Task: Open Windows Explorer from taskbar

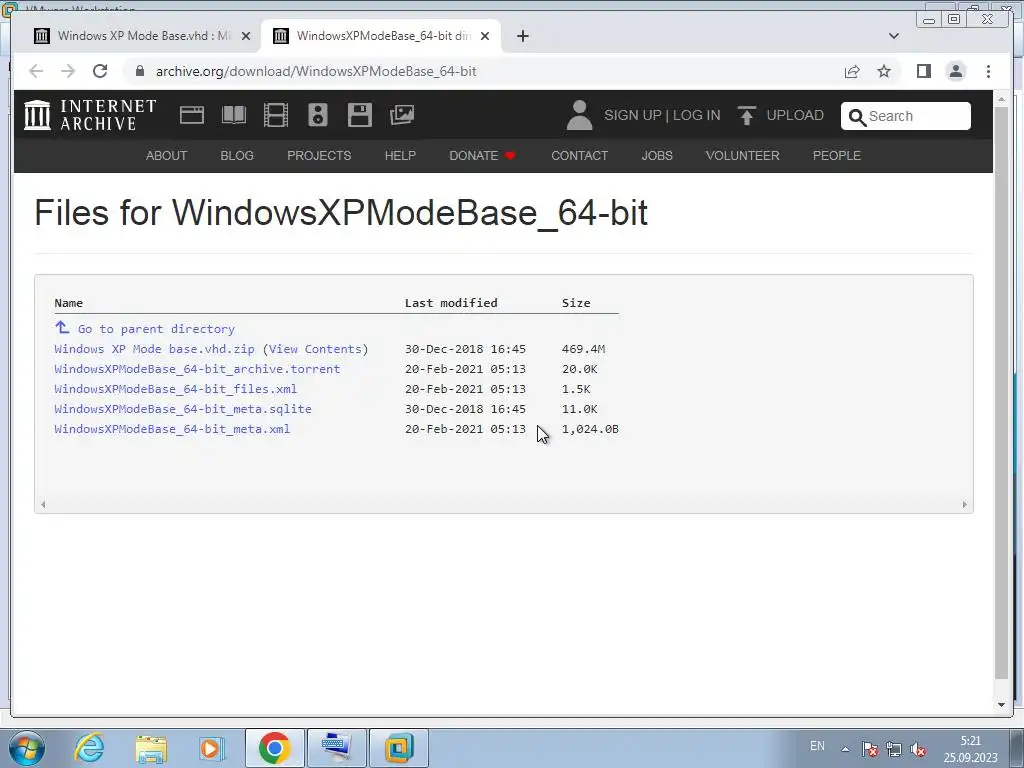Action: (x=151, y=748)
